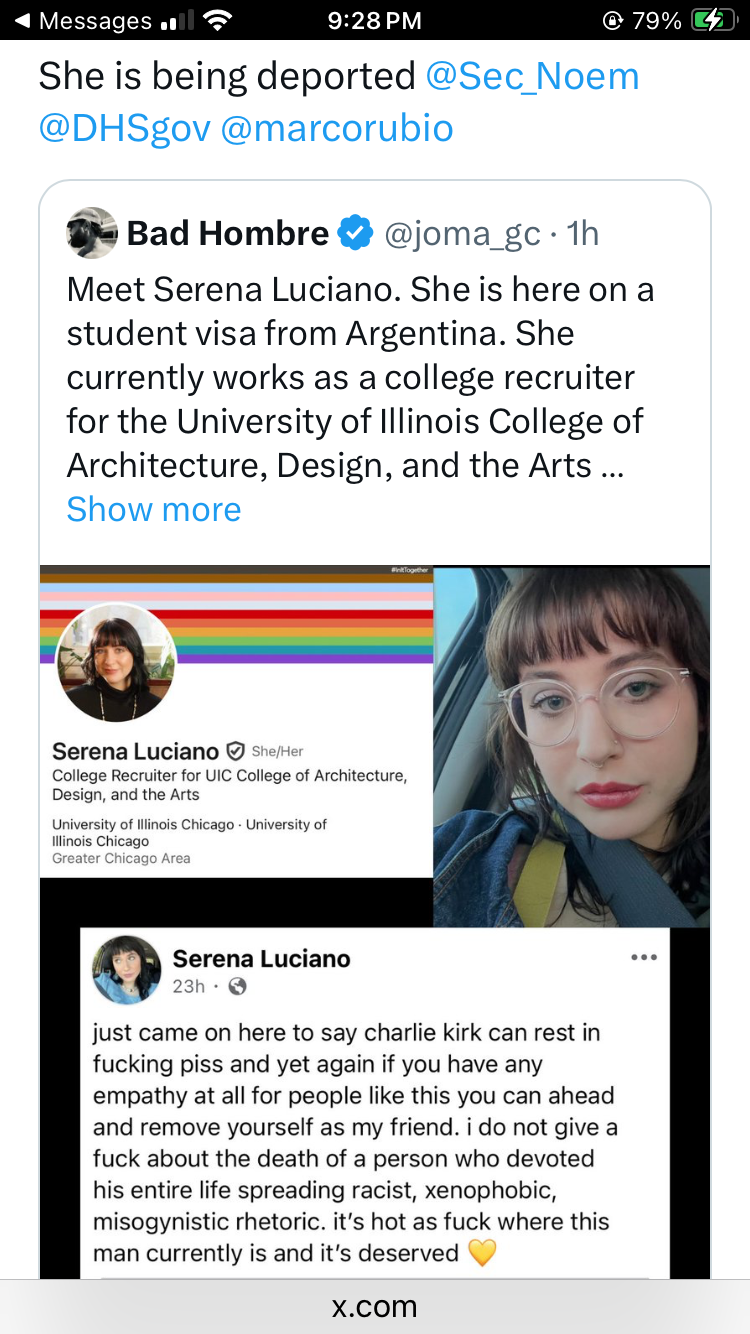Expand the quoted post with Show more

pos(154,509)
